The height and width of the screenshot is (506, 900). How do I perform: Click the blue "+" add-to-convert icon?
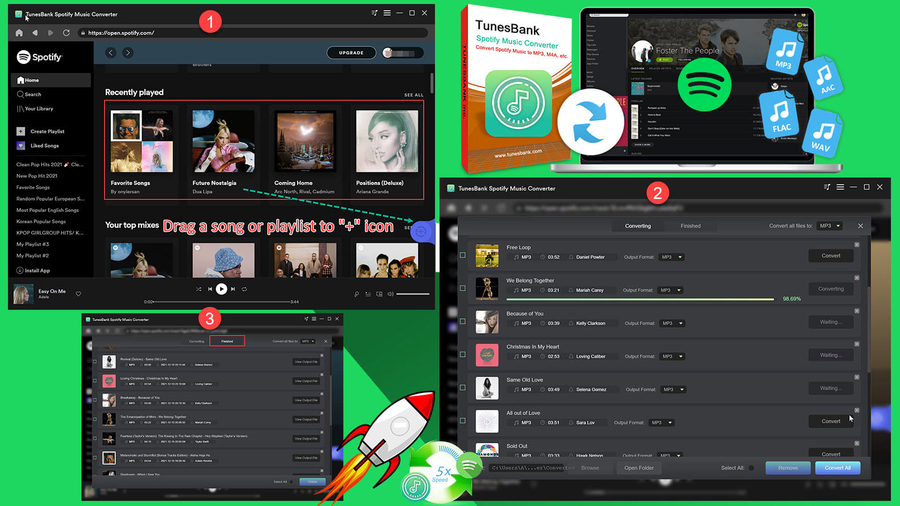pyautogui.click(x=422, y=231)
